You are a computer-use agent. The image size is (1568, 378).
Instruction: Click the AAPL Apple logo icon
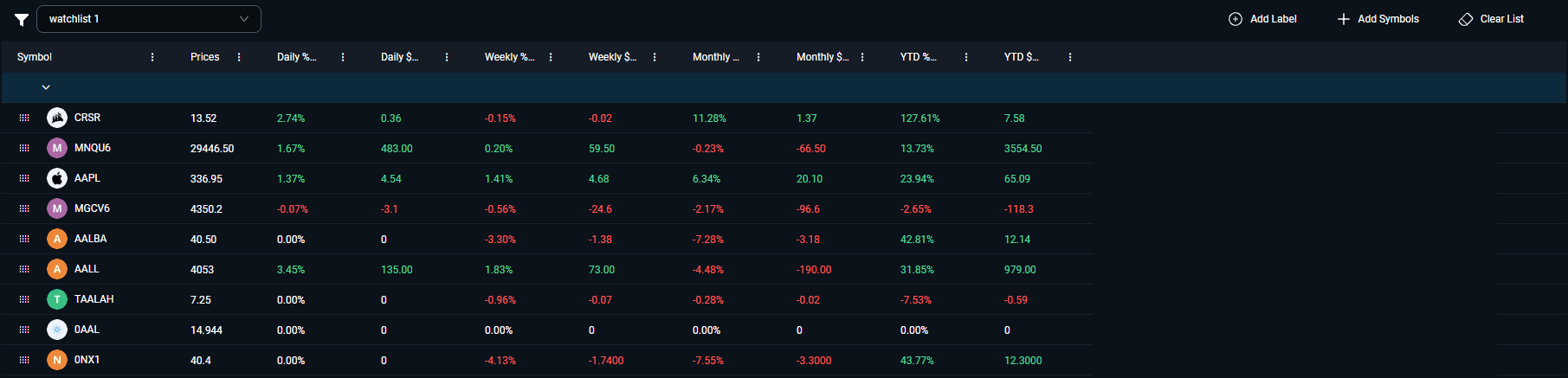click(57, 178)
